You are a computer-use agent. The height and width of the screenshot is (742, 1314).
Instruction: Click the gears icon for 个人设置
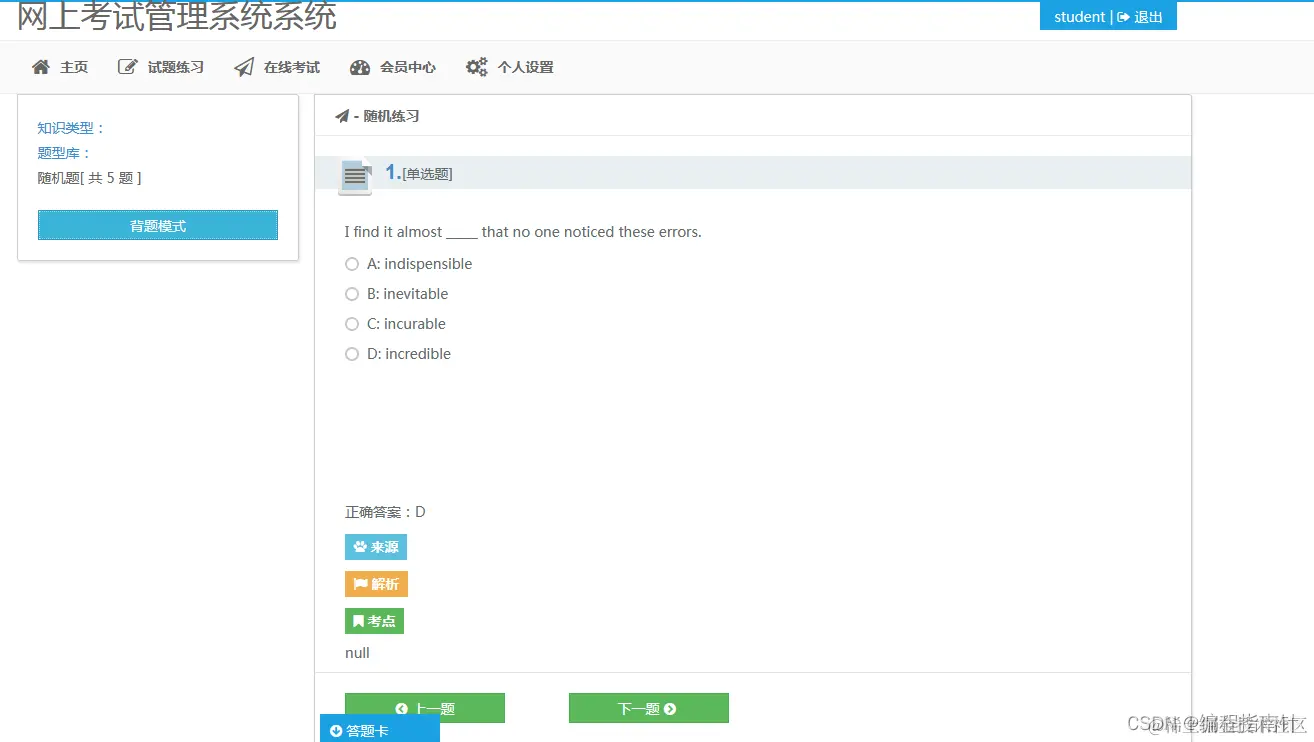(x=477, y=67)
